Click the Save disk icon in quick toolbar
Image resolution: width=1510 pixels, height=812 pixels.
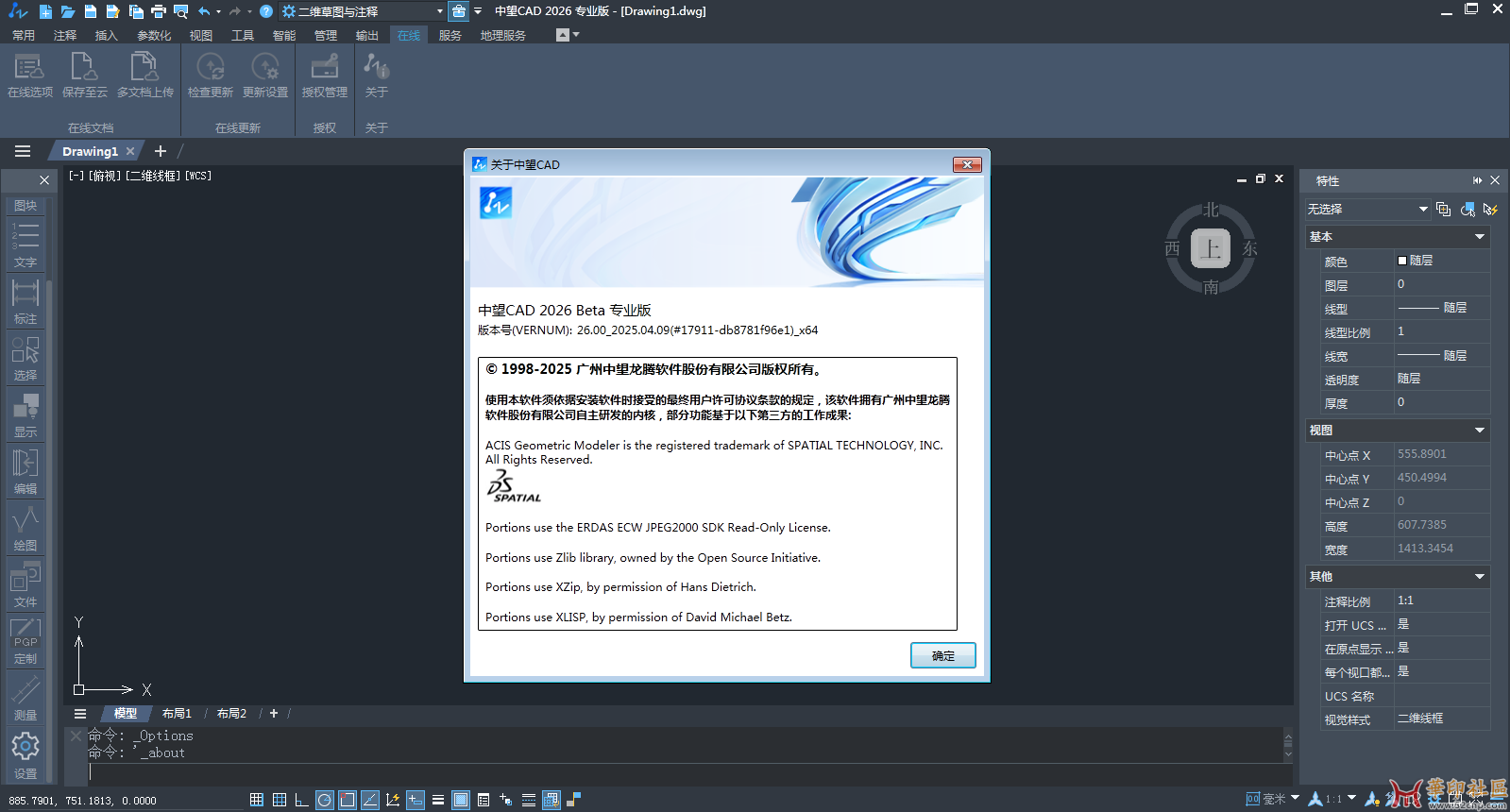click(x=91, y=11)
